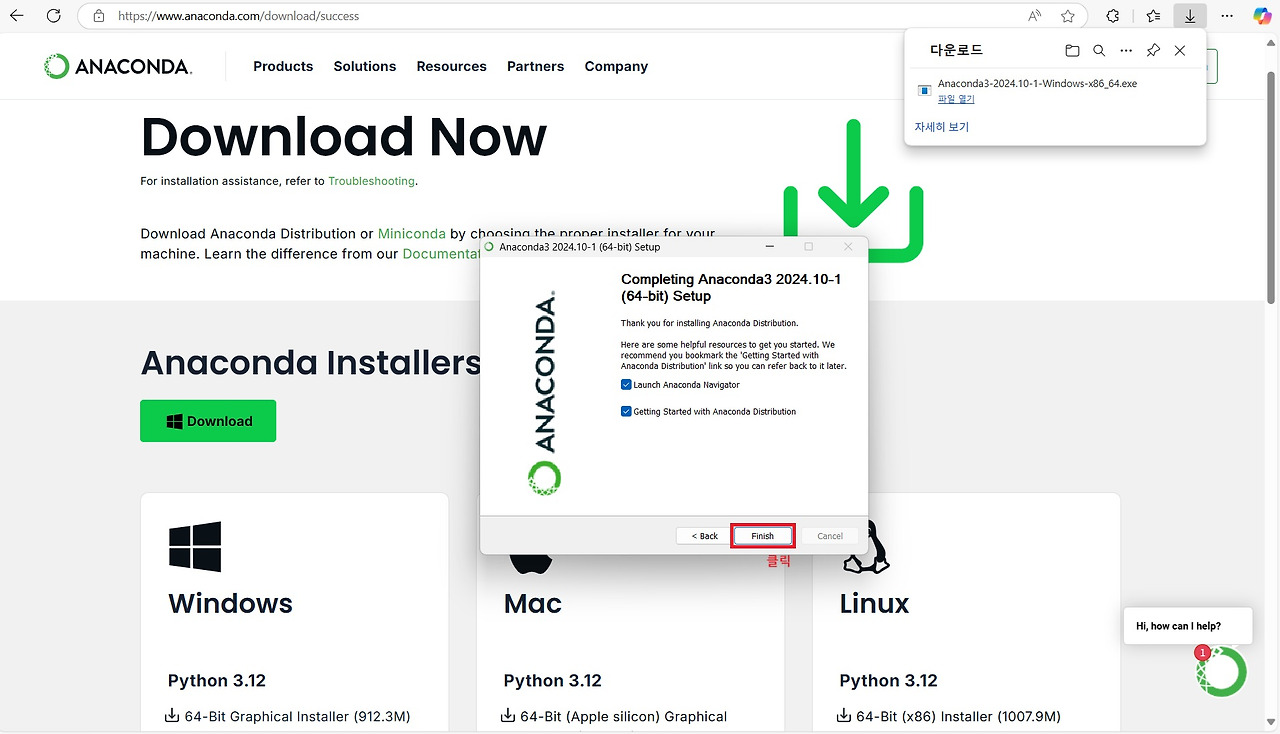Viewport: 1280px width, 734px height.
Task: Click the 'Anaconda Installers' heading
Action: pyautogui.click(x=311, y=362)
